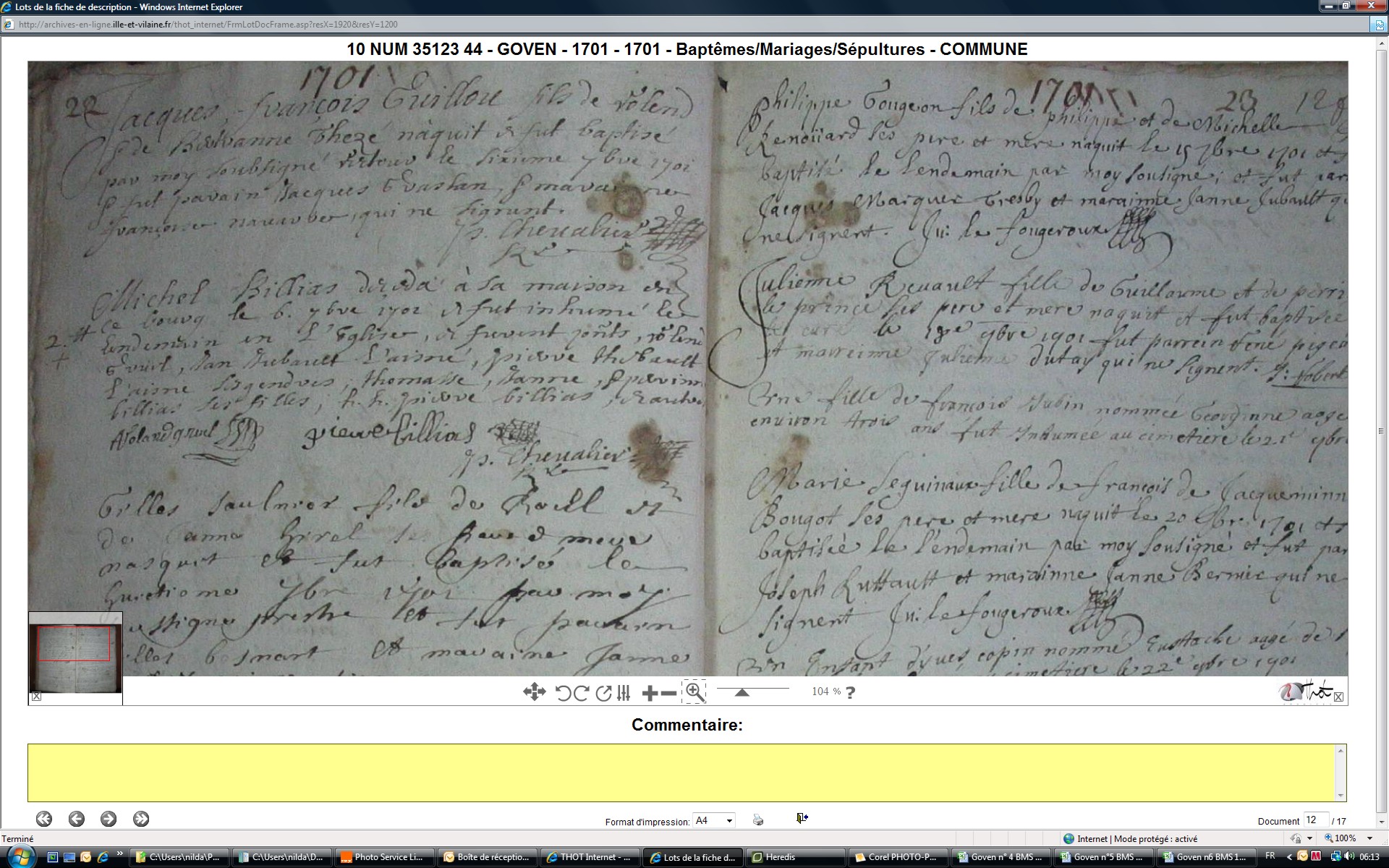The width and height of the screenshot is (1389, 868).
Task: Adjust the zoom level slider handle
Action: tap(742, 692)
